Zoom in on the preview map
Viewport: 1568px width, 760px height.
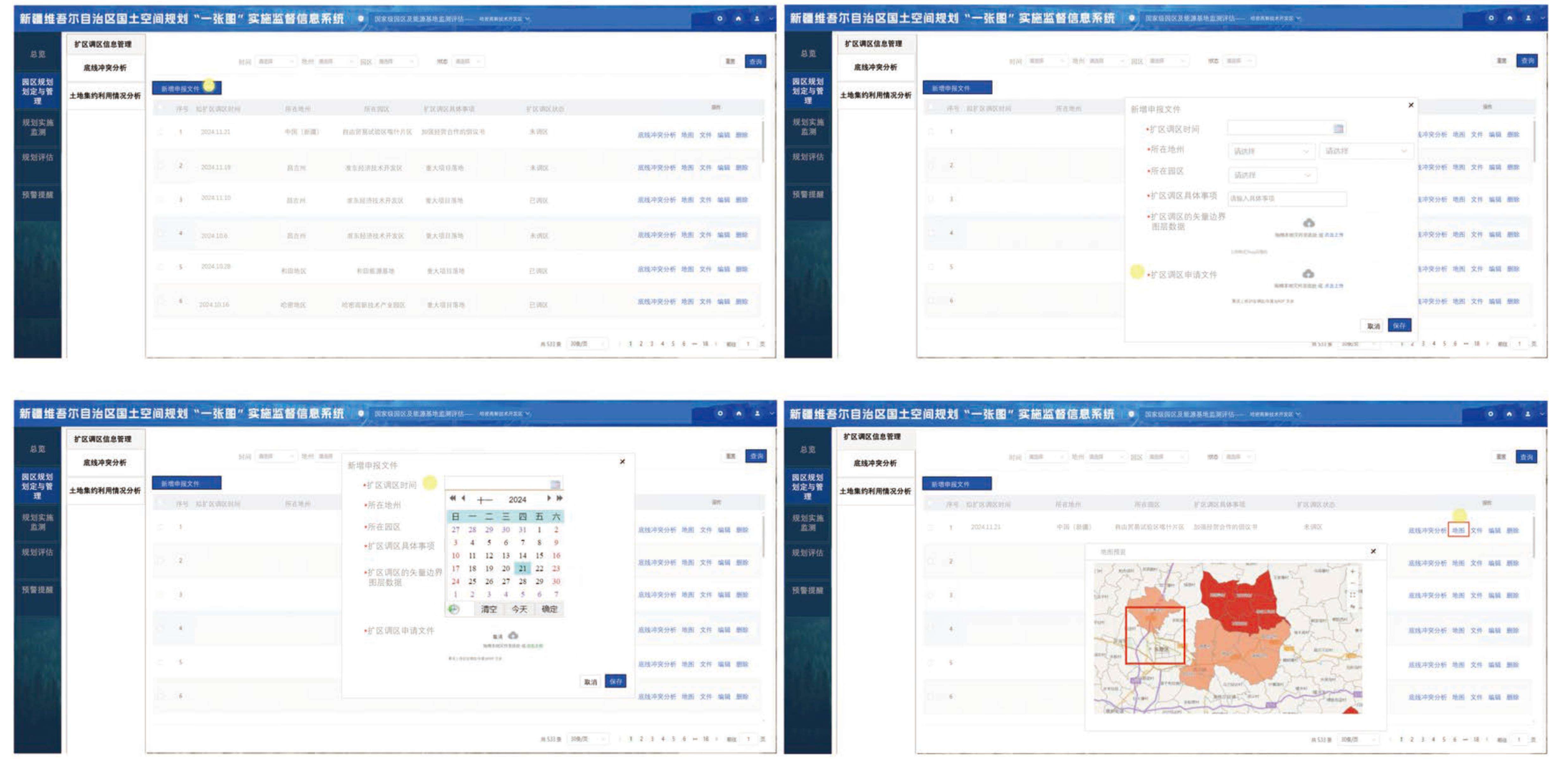pyautogui.click(x=1352, y=571)
